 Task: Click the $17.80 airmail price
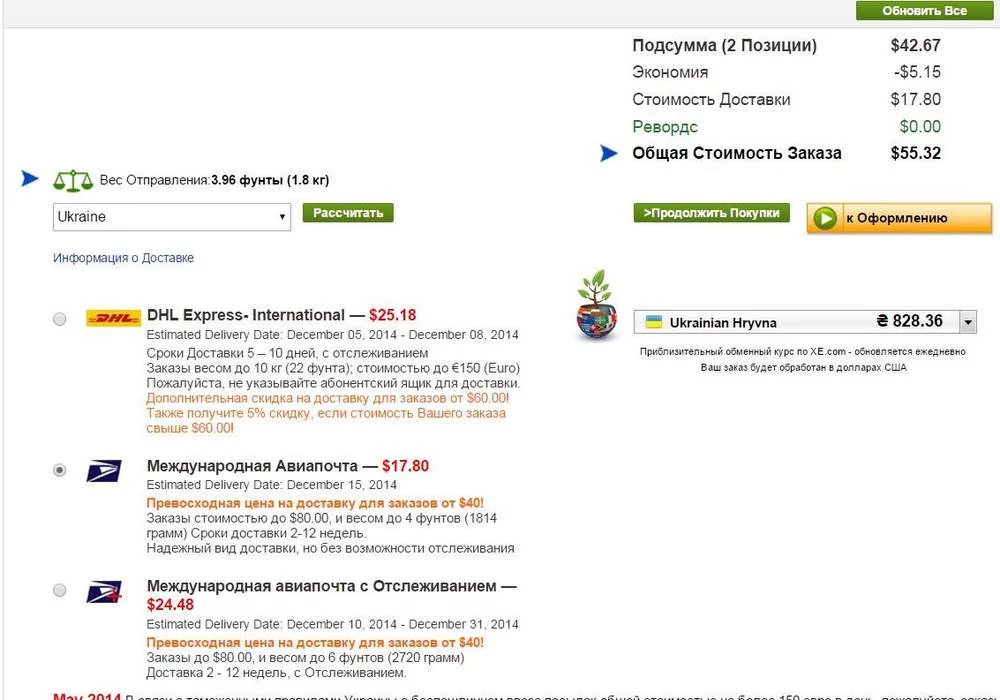point(405,466)
